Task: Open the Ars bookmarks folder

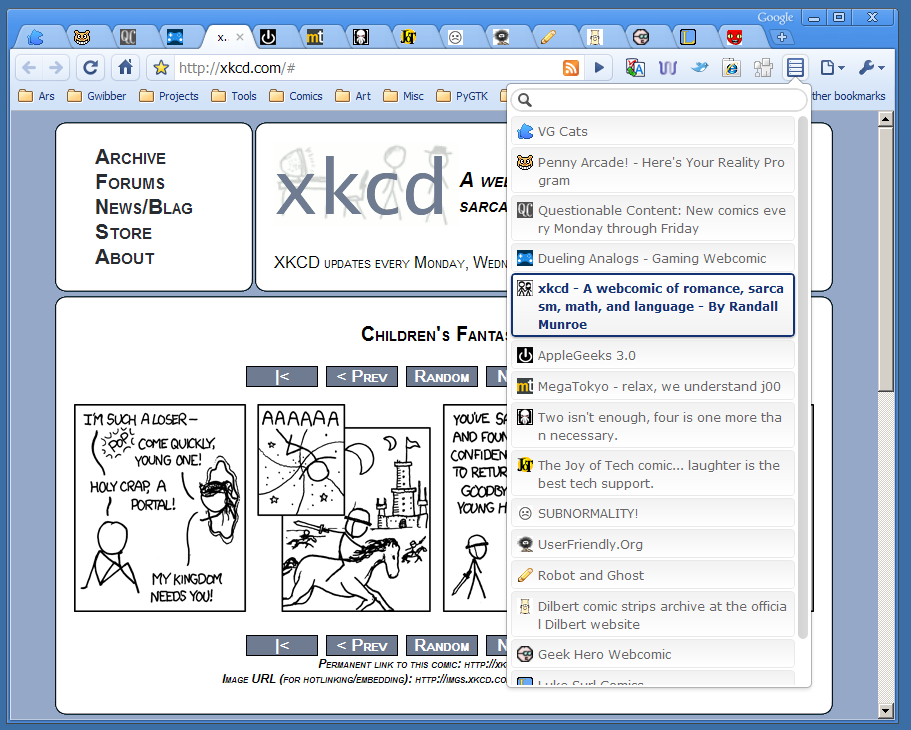Action: (x=37, y=96)
